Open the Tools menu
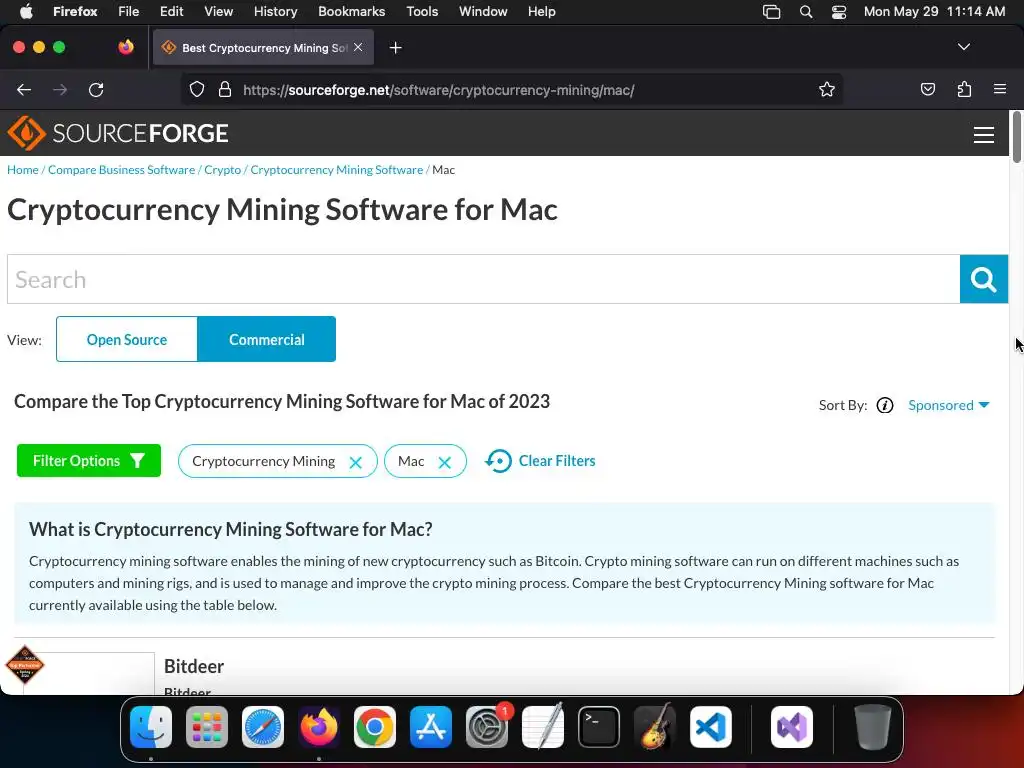1024x768 pixels. point(422,11)
